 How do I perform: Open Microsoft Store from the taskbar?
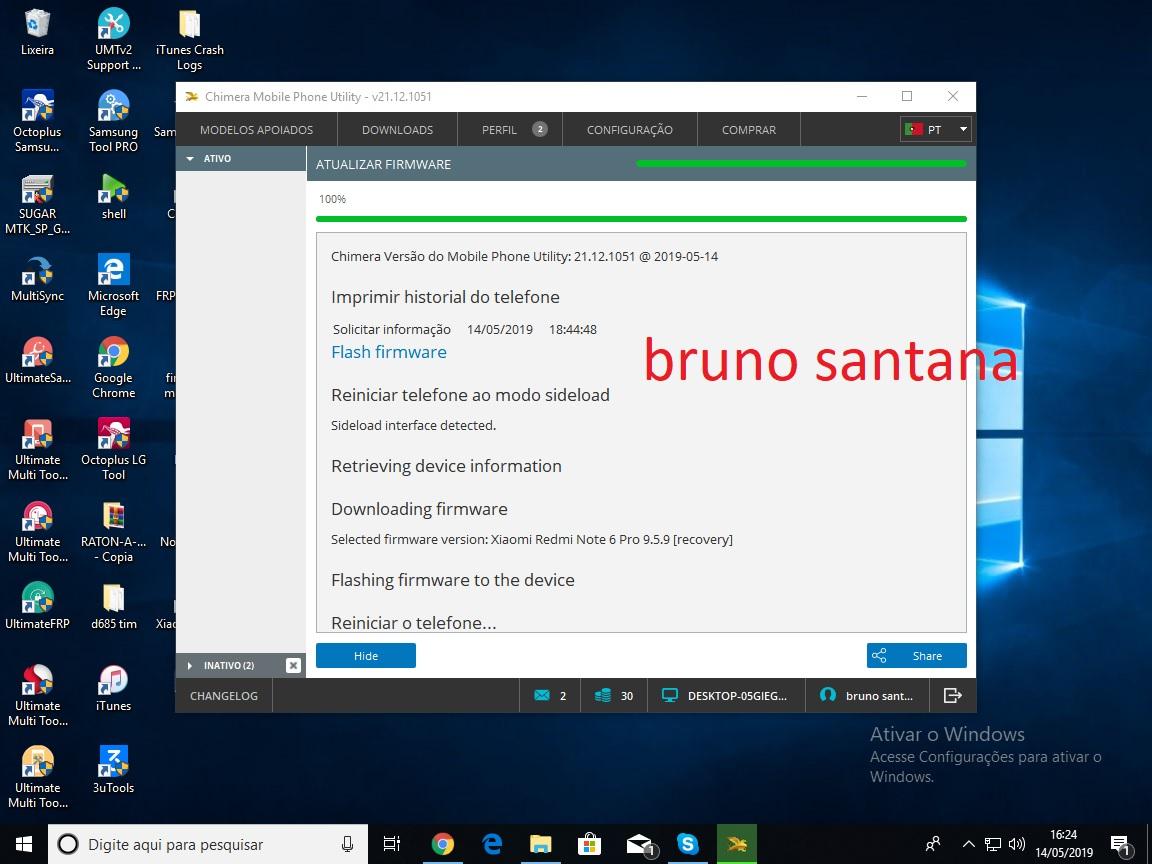point(589,844)
